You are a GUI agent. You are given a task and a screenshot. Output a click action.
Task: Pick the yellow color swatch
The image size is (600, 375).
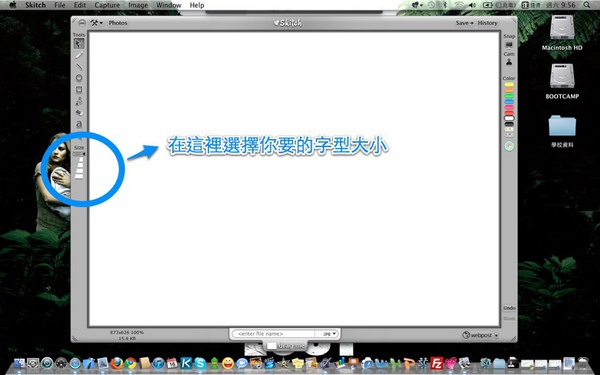click(x=509, y=85)
